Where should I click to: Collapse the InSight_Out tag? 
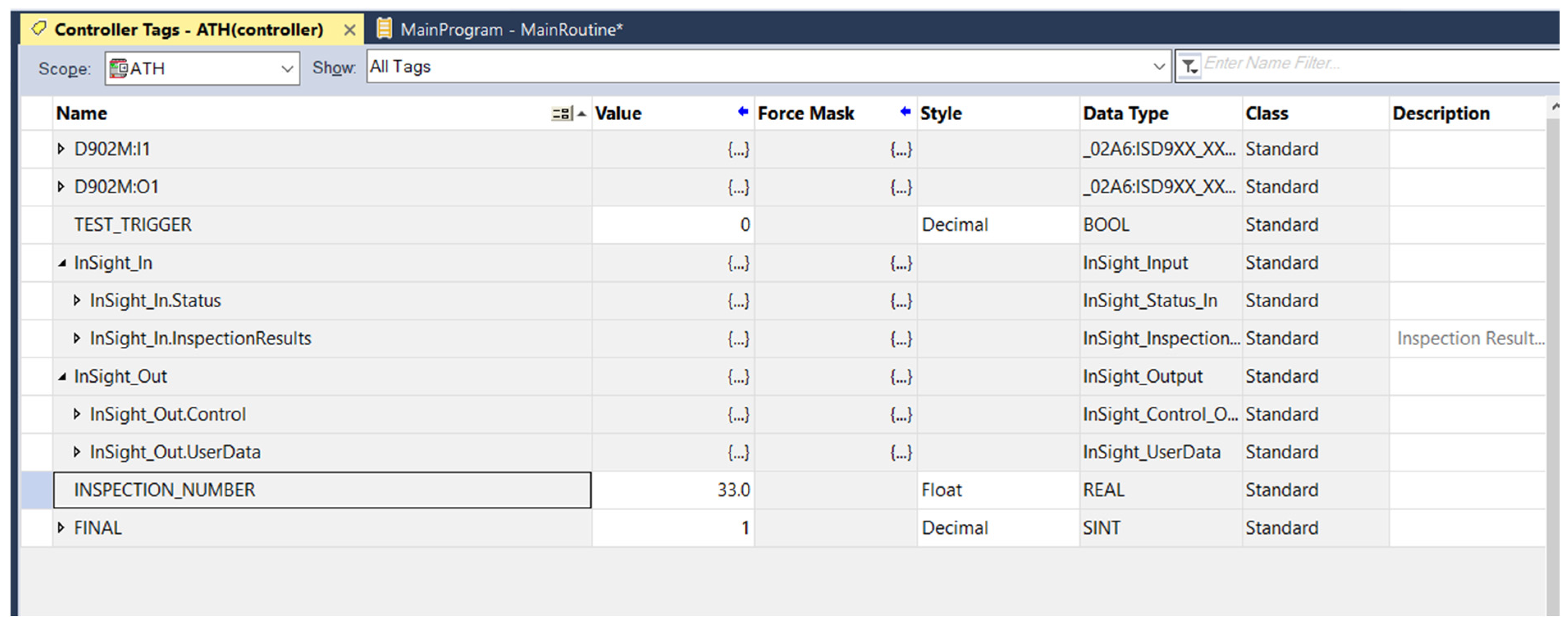62,377
